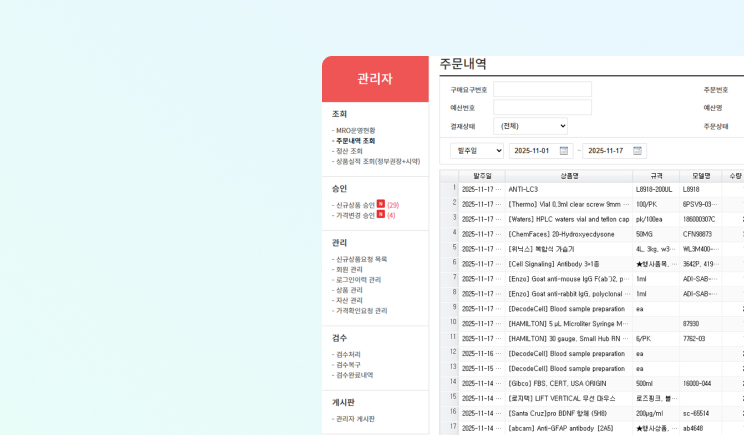
Task: Open 로그인이력 관리 link
Action: coord(358,280)
